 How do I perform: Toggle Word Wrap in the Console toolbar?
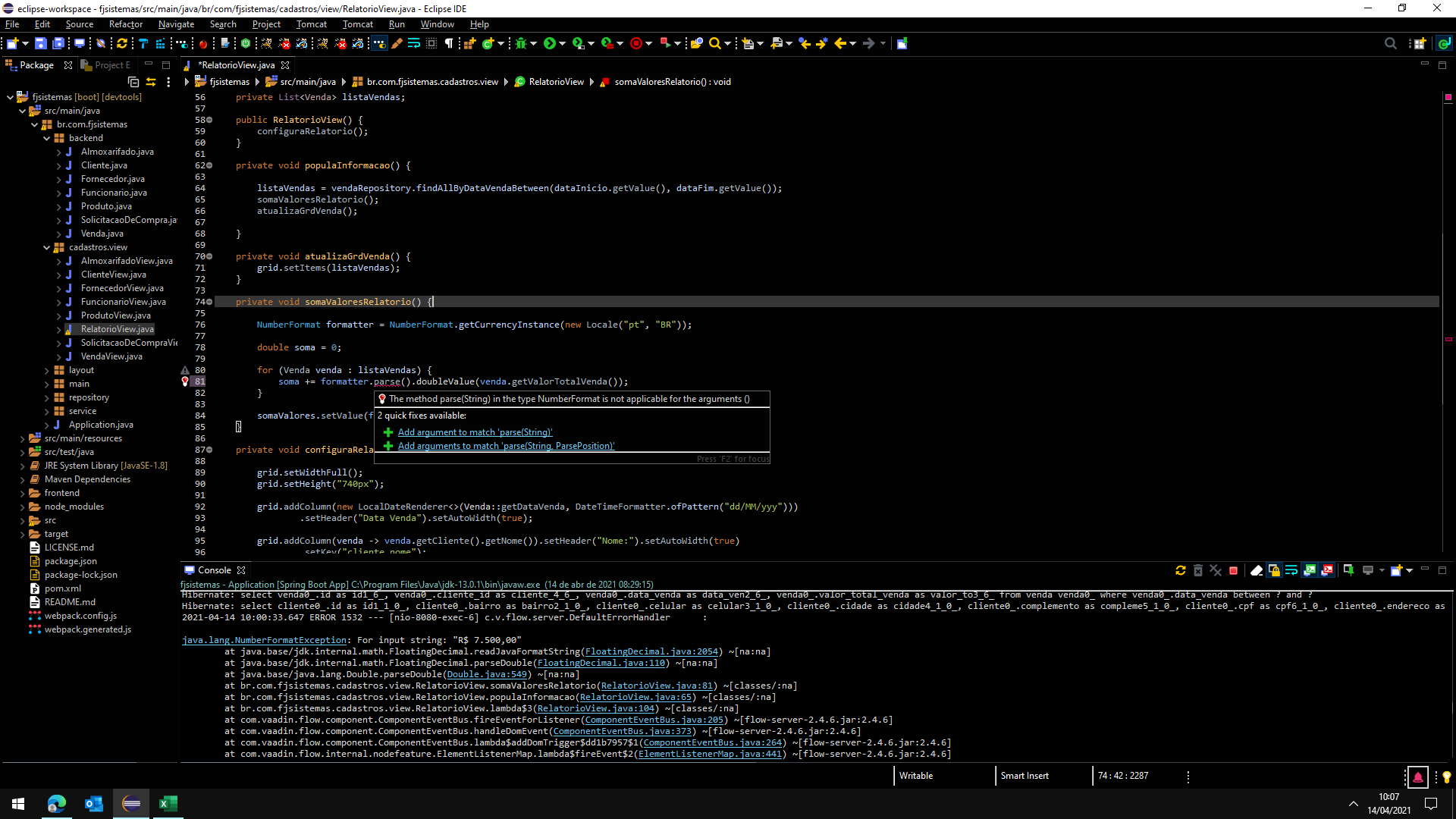tap(1291, 570)
